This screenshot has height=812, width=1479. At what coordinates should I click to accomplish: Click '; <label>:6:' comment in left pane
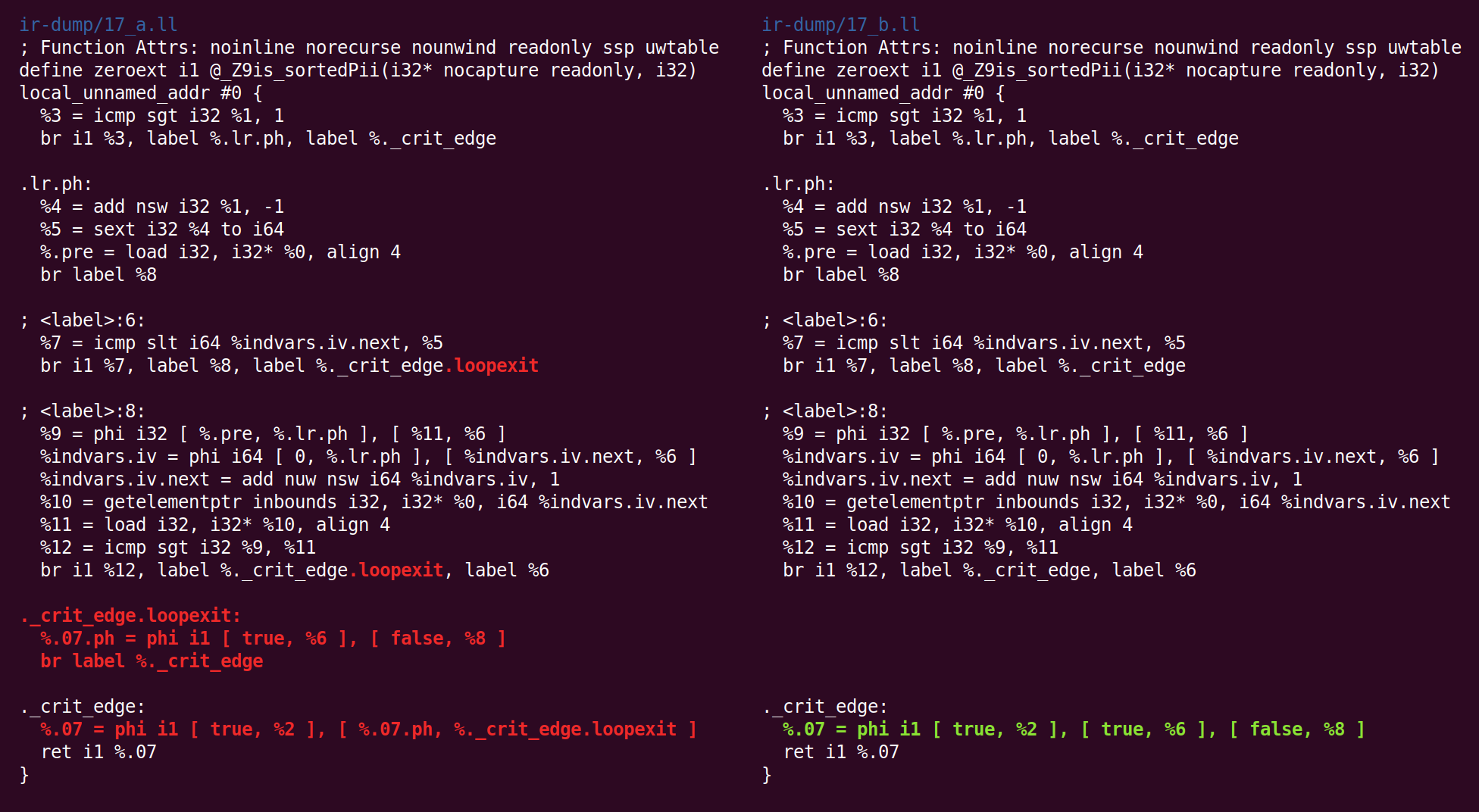click(x=83, y=320)
